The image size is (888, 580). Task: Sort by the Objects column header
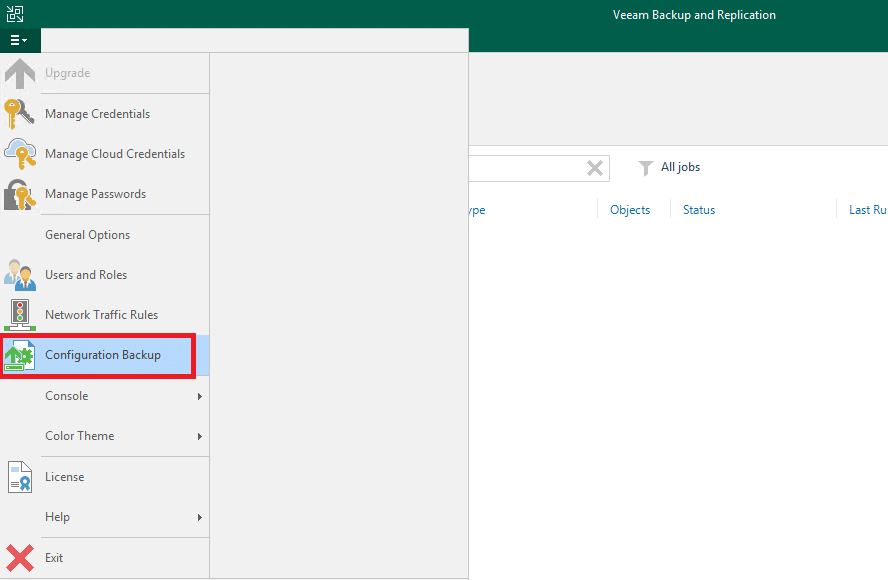(x=630, y=210)
